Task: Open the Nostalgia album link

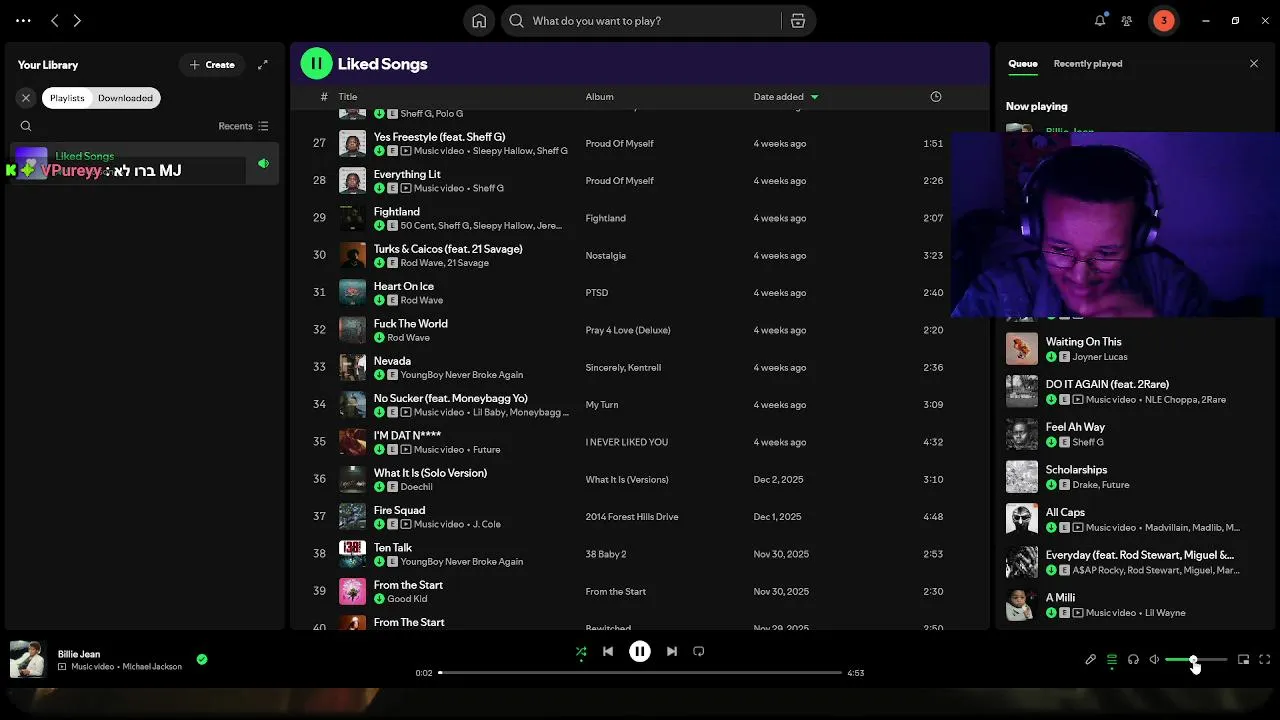Action: click(x=605, y=256)
